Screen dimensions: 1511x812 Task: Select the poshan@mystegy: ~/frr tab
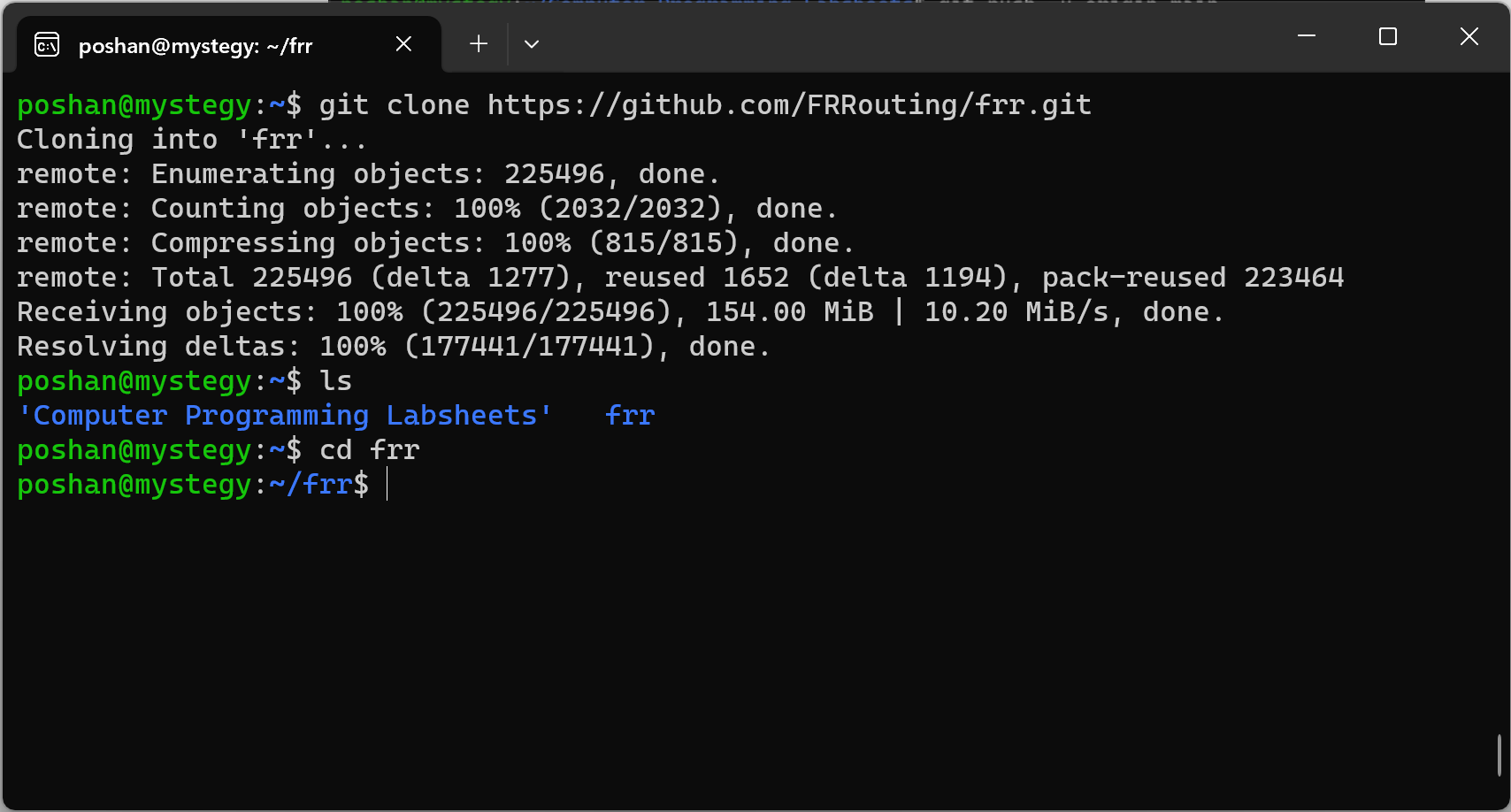click(x=195, y=45)
